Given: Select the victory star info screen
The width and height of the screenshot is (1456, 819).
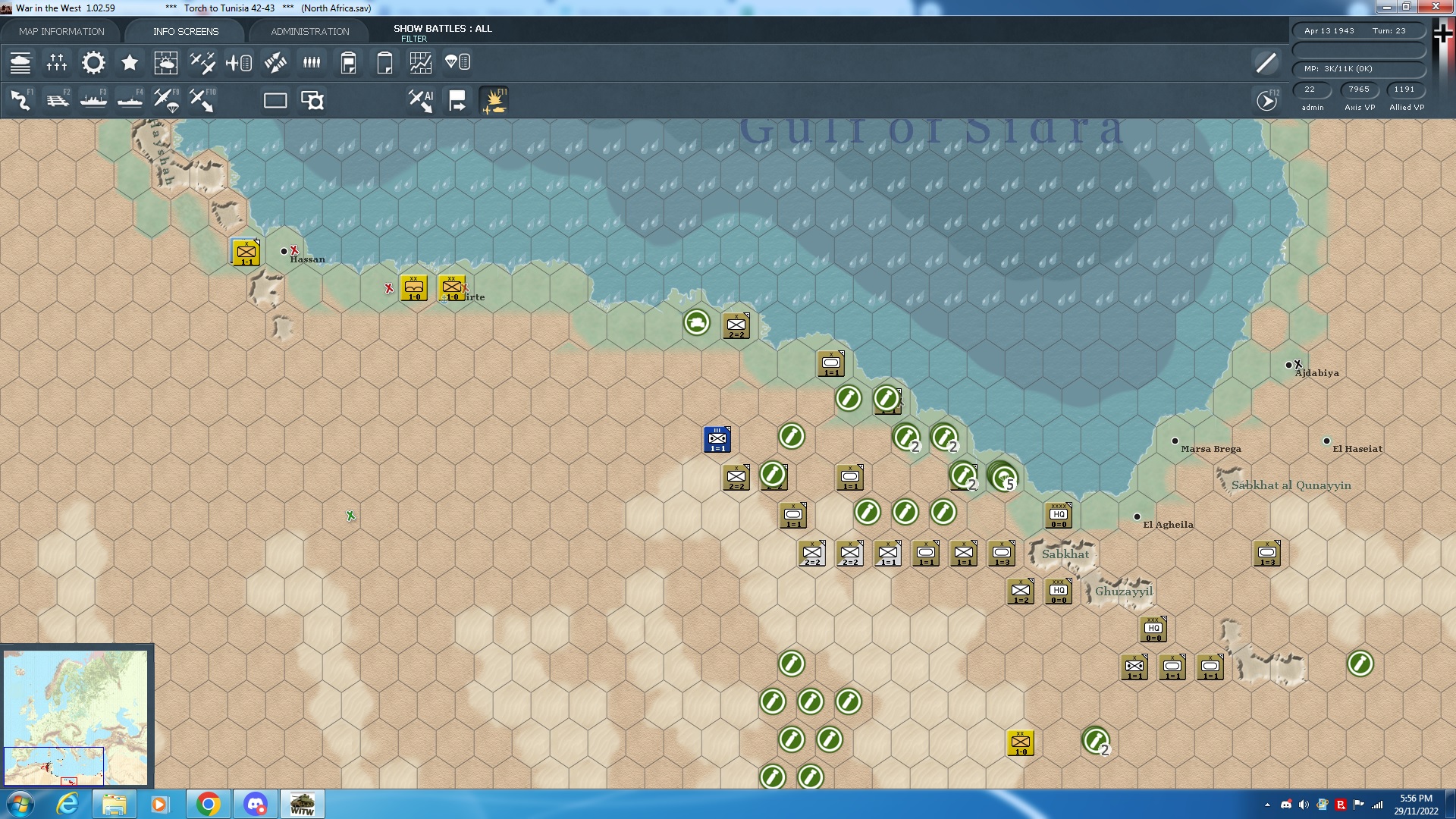Looking at the screenshot, I should [x=129, y=62].
